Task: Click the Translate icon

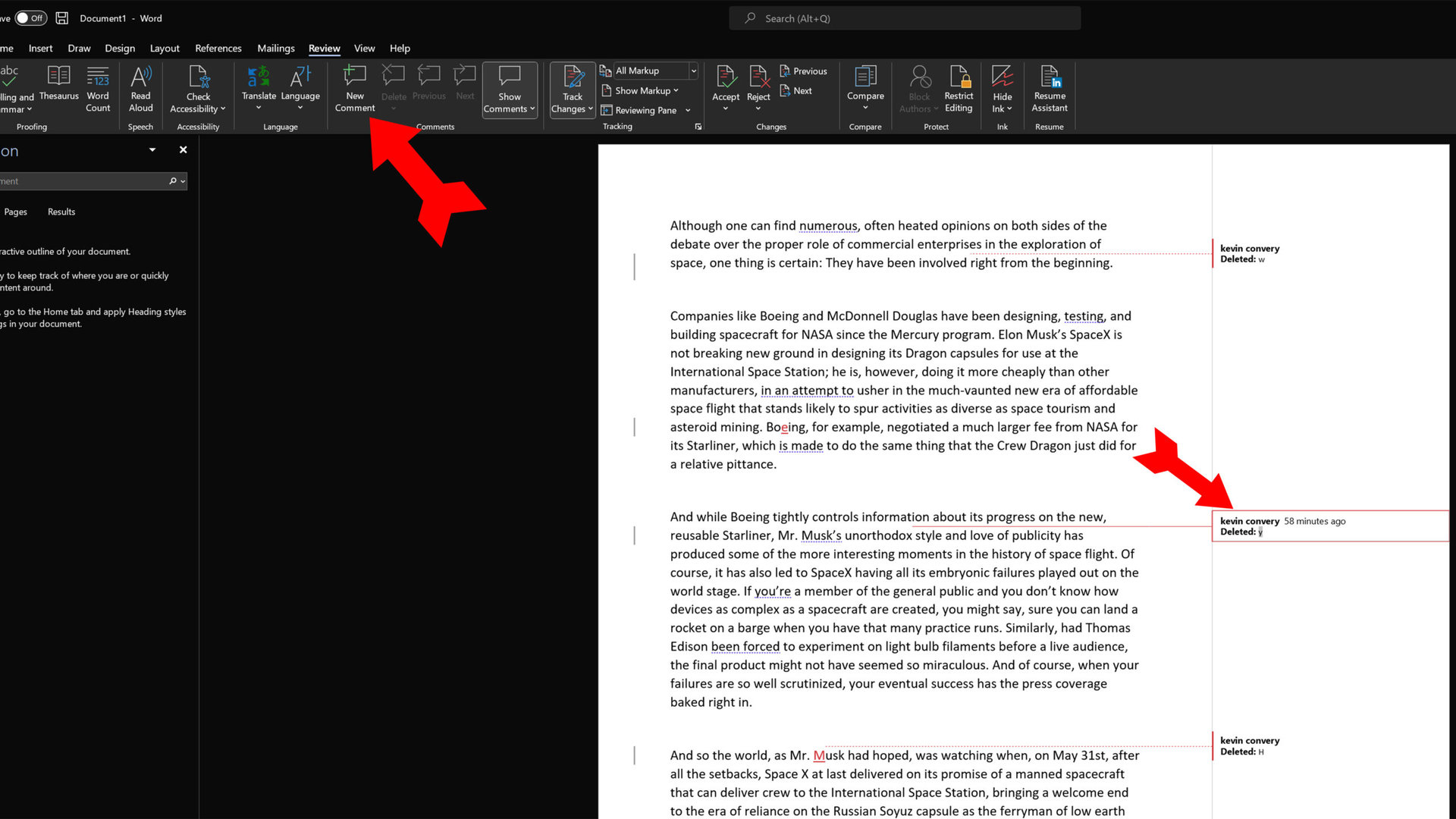Action: 259,77
